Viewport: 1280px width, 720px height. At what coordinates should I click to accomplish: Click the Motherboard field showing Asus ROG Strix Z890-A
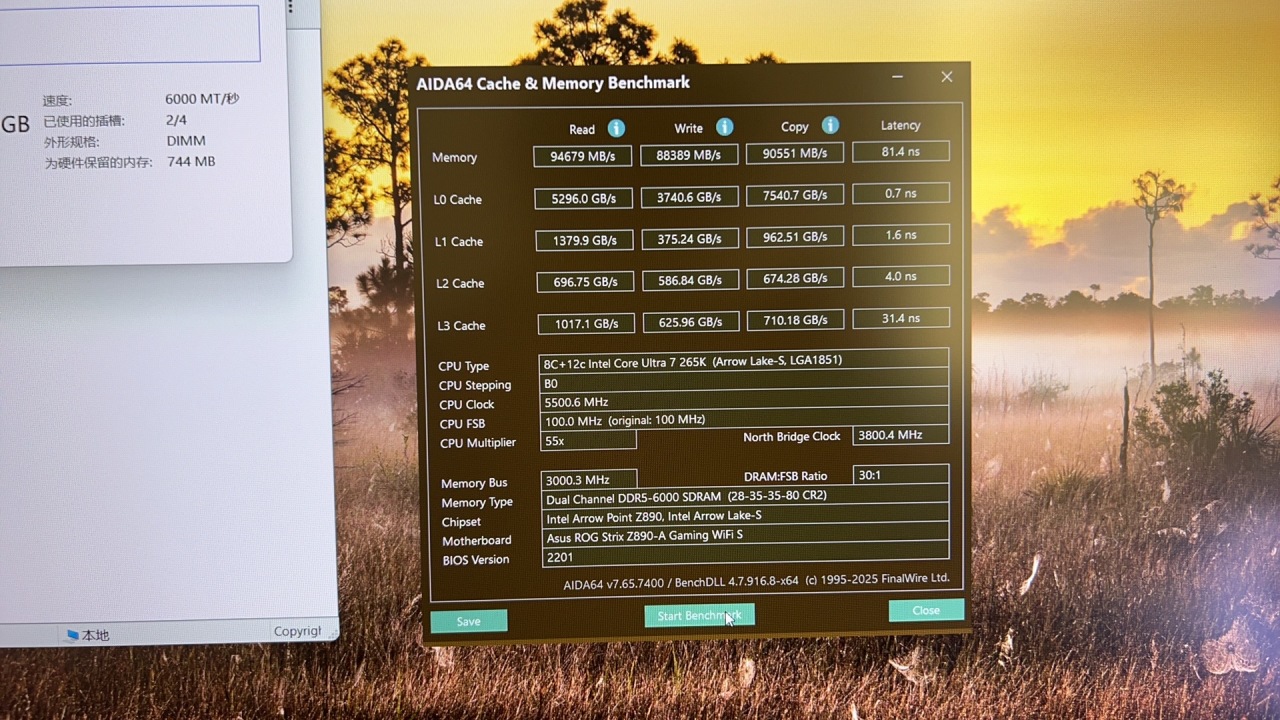click(x=745, y=536)
